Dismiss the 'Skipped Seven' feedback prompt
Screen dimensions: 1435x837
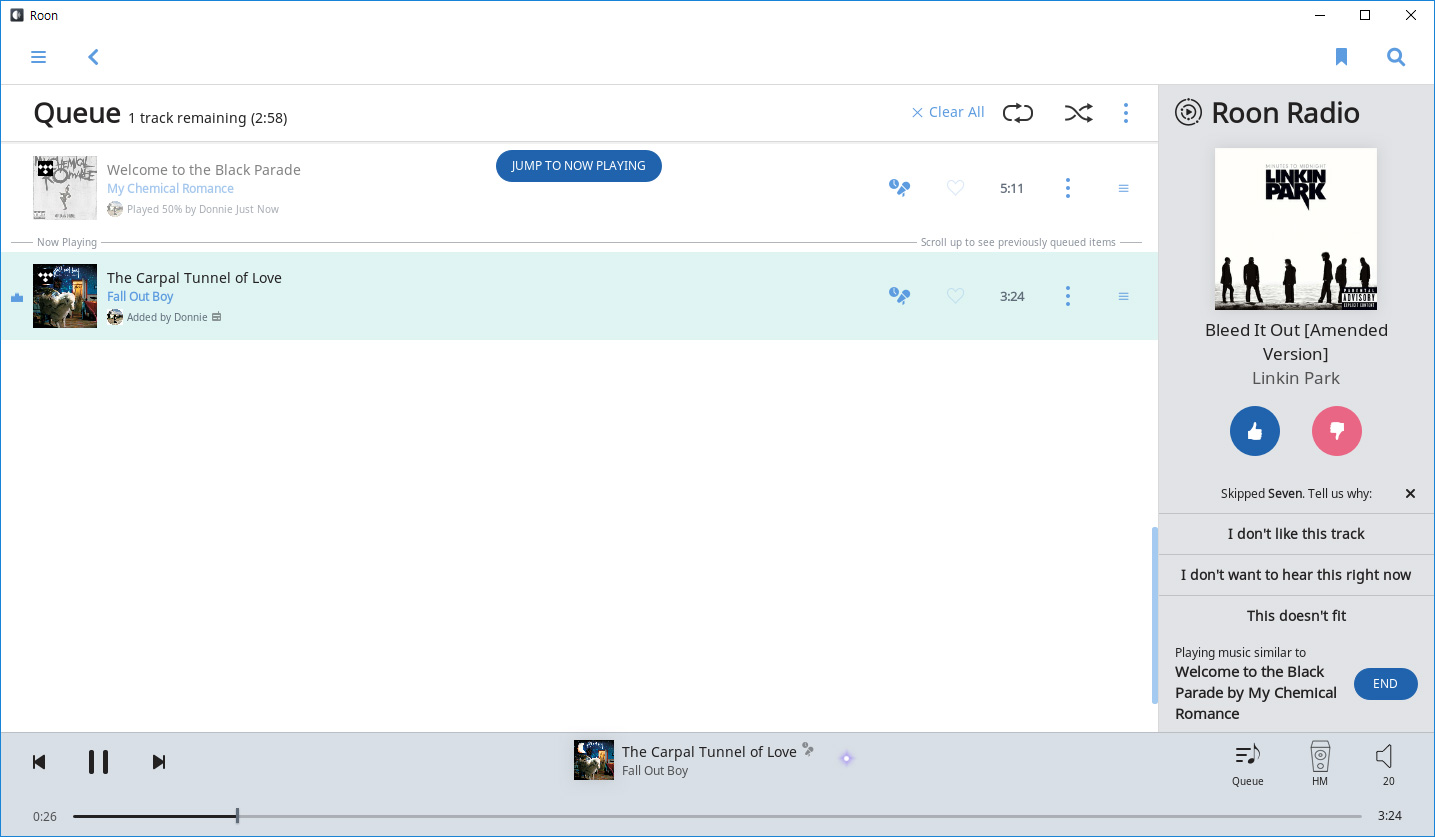pyautogui.click(x=1410, y=493)
